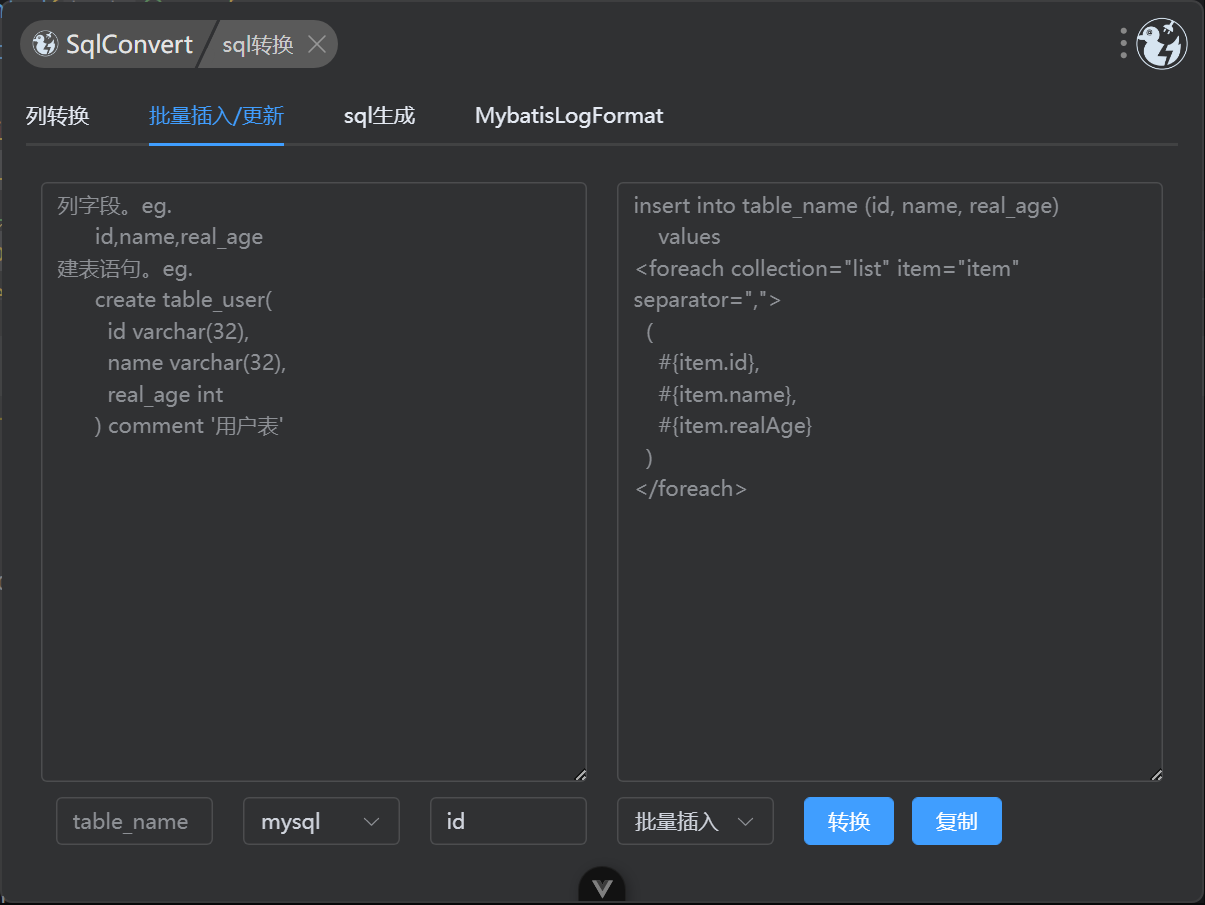Click the placeholder text "id varchar(32),"

click(x=177, y=332)
